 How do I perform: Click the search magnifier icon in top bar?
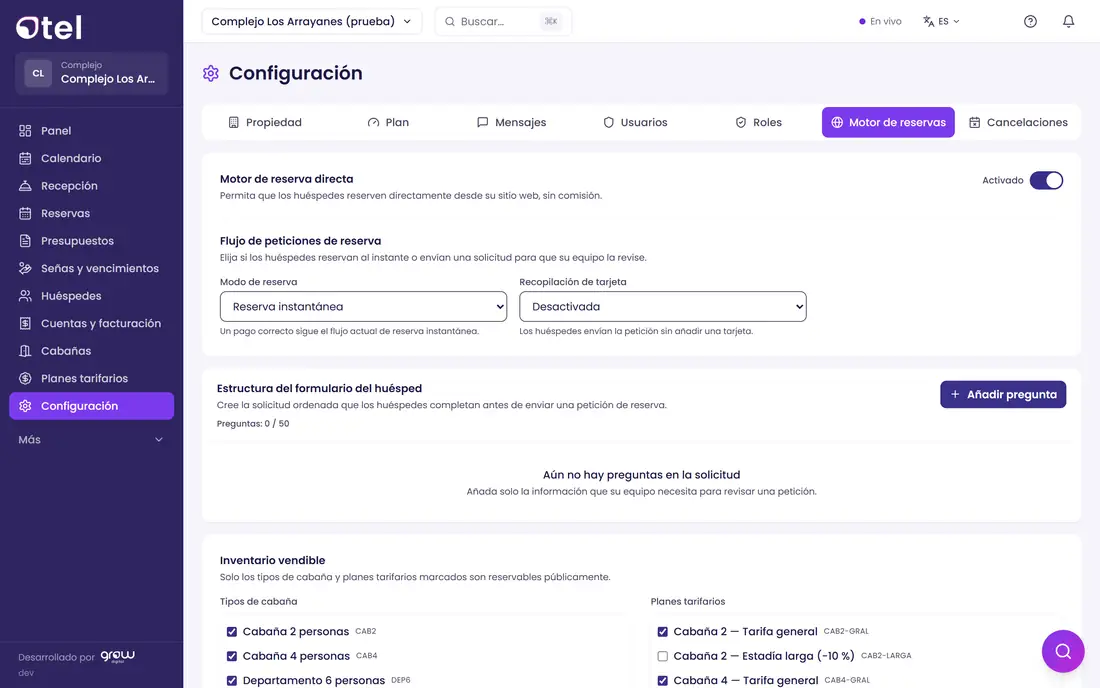tap(450, 22)
